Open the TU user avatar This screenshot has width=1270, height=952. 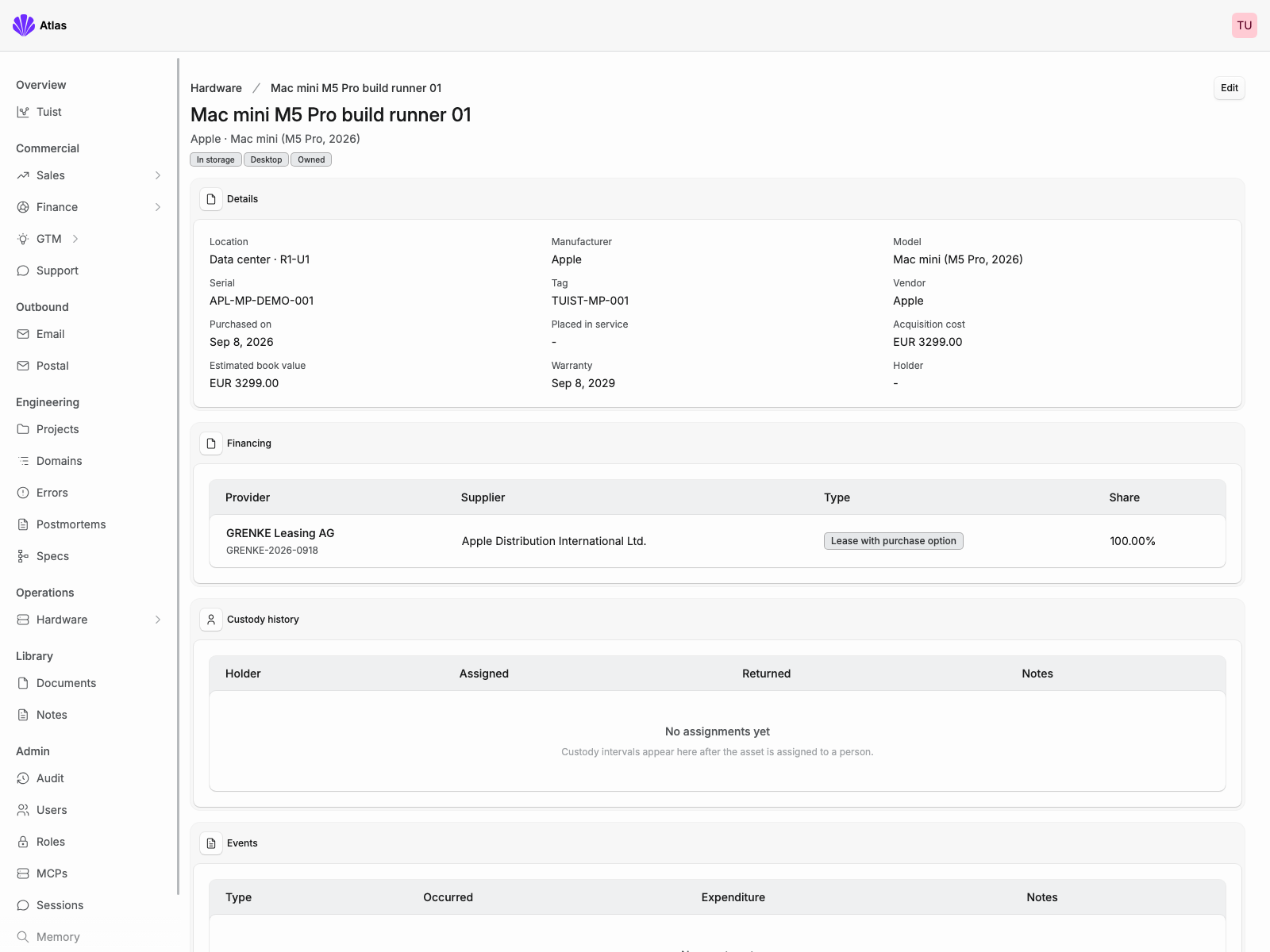click(x=1244, y=25)
